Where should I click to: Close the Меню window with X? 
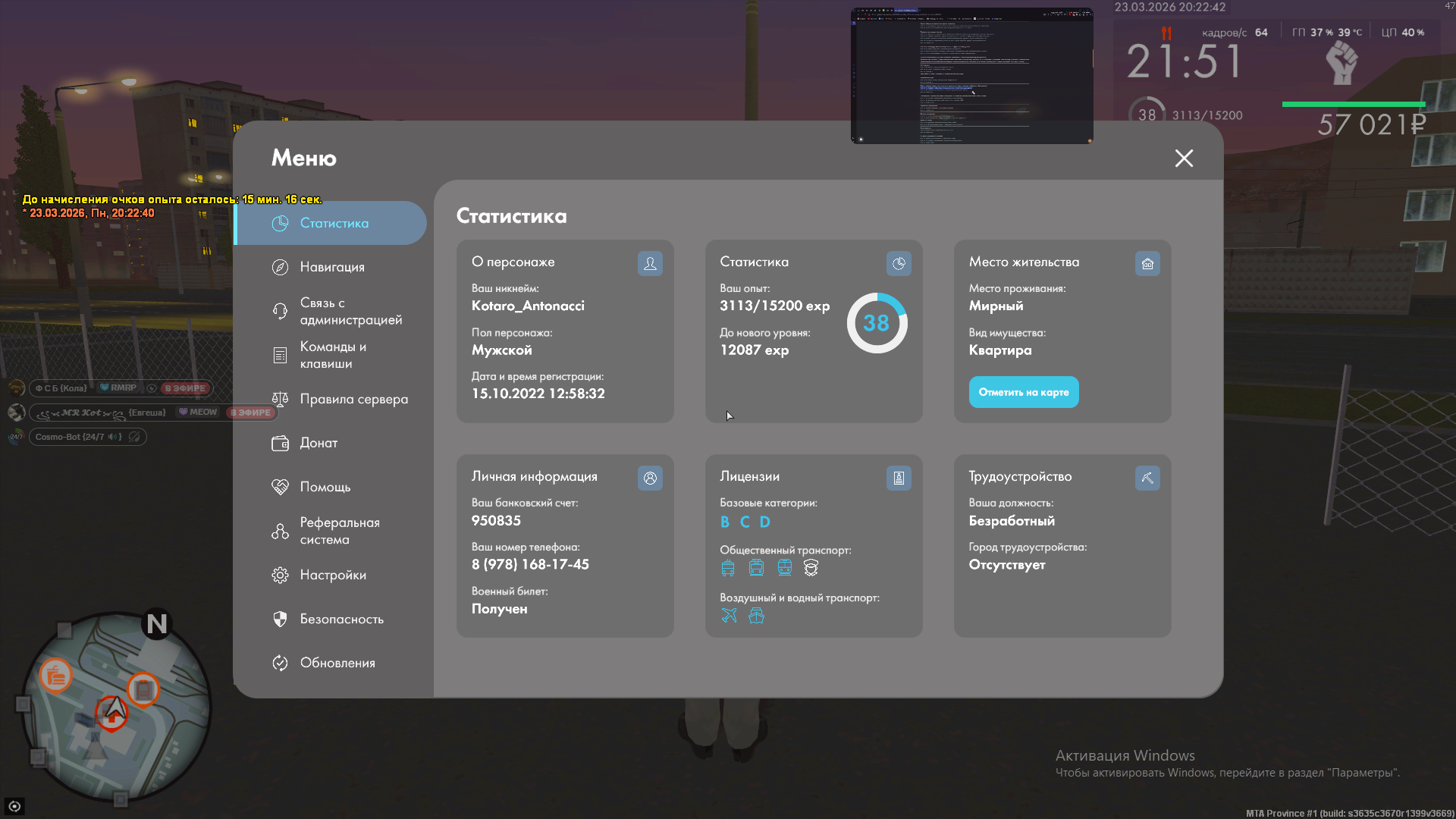[x=1184, y=158]
